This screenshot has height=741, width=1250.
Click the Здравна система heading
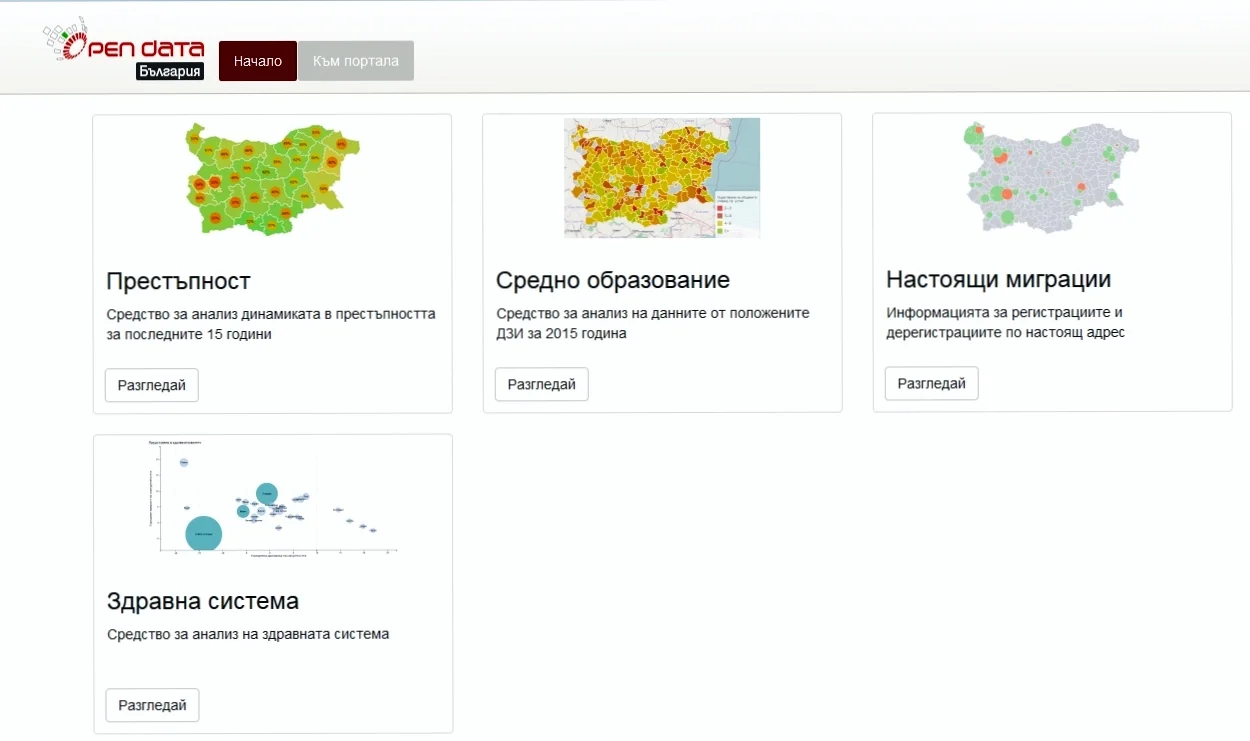(203, 601)
